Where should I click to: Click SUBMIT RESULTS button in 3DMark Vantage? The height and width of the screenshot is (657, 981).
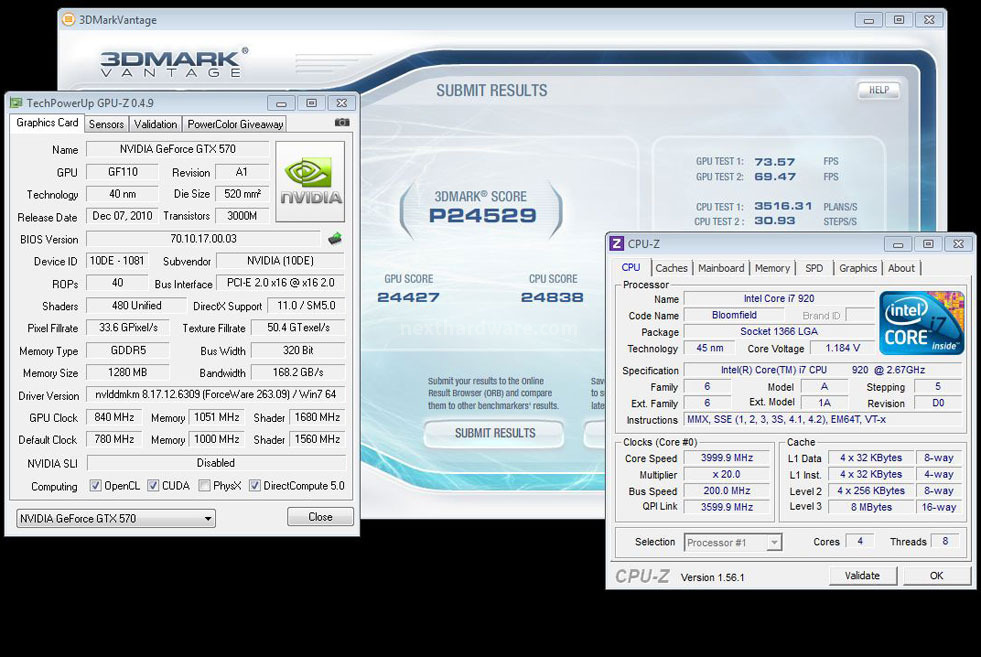495,433
